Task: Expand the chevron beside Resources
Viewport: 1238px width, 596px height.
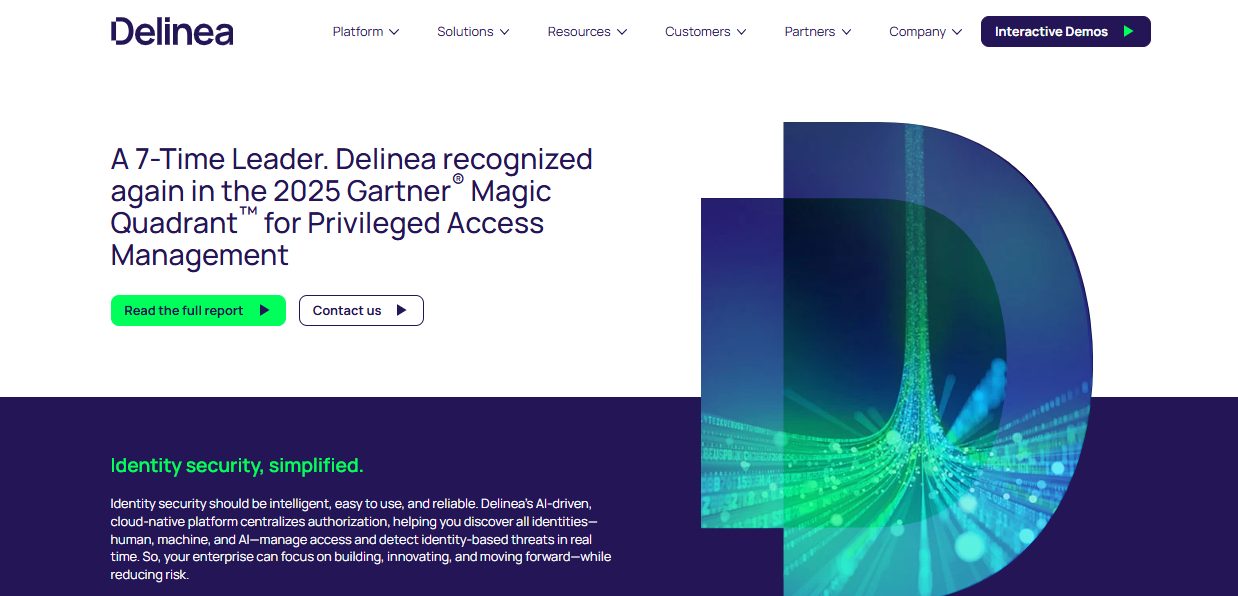Action: tap(622, 32)
